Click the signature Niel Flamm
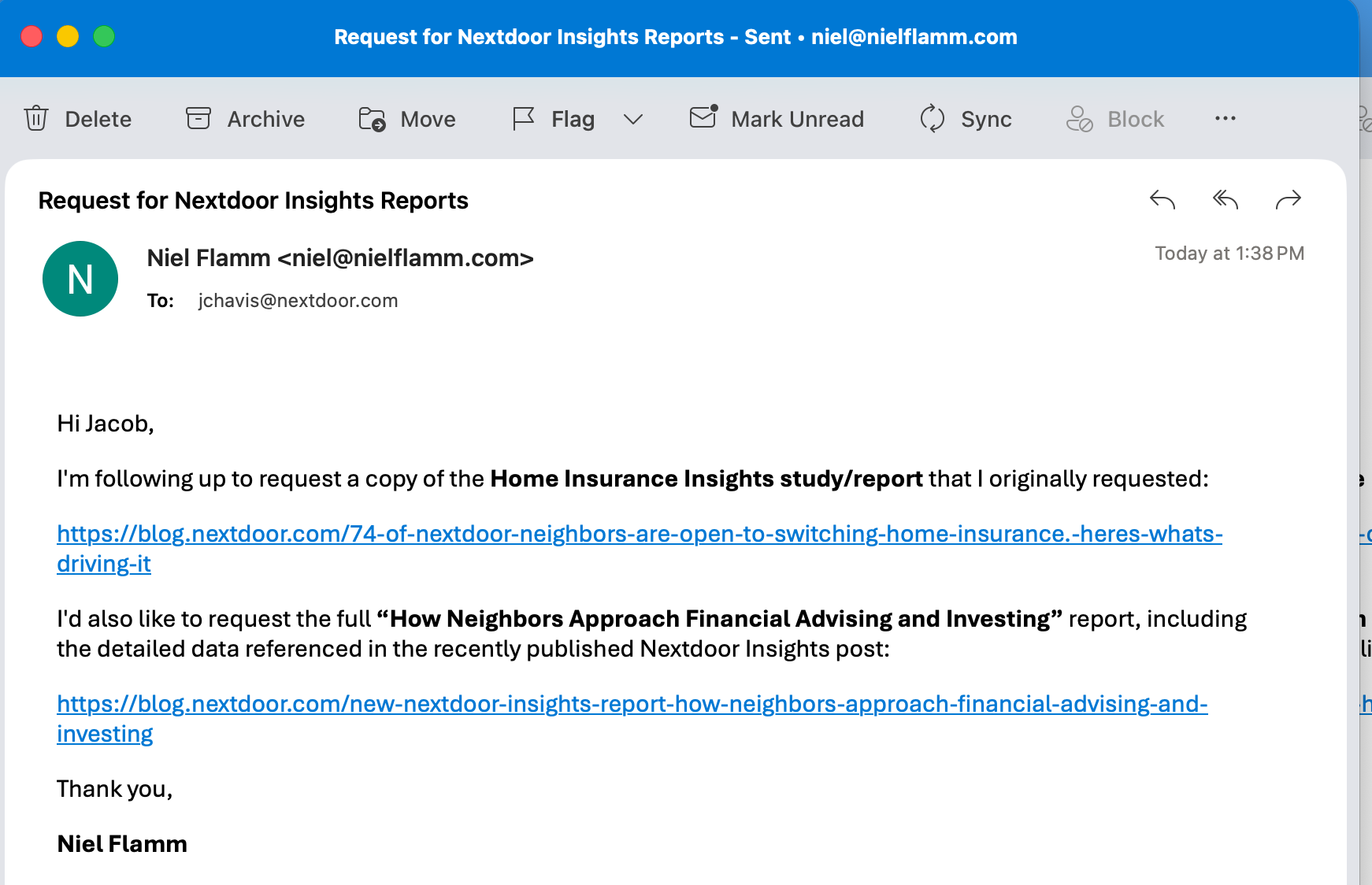The image size is (1372, 885). (122, 844)
